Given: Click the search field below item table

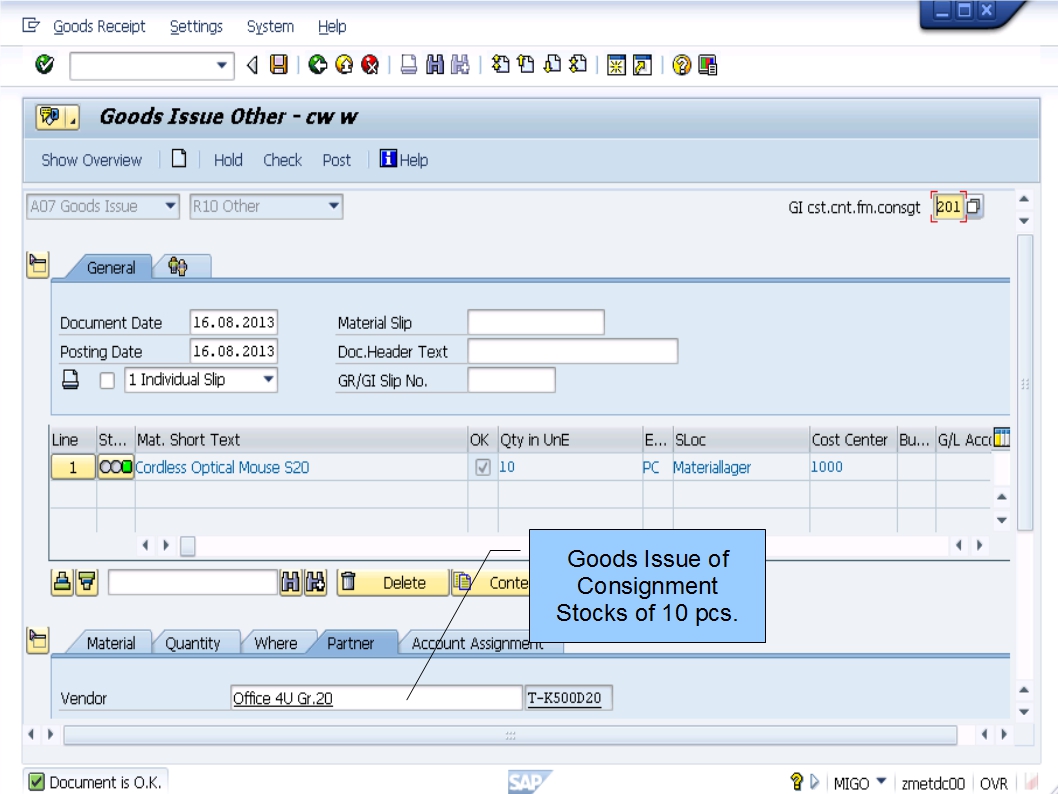Looking at the screenshot, I should click(x=193, y=582).
